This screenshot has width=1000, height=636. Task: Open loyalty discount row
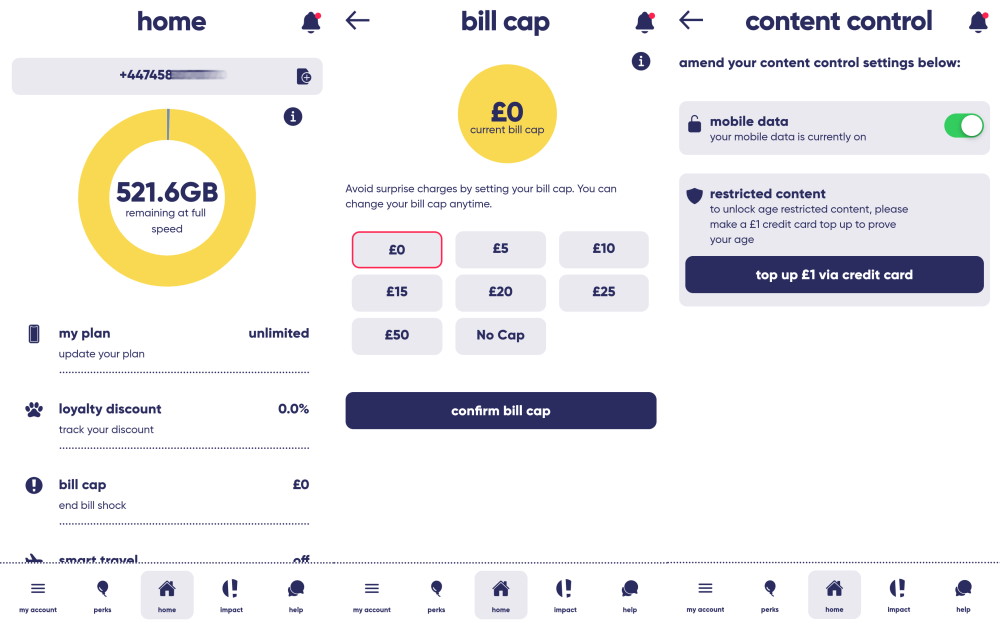click(167, 419)
